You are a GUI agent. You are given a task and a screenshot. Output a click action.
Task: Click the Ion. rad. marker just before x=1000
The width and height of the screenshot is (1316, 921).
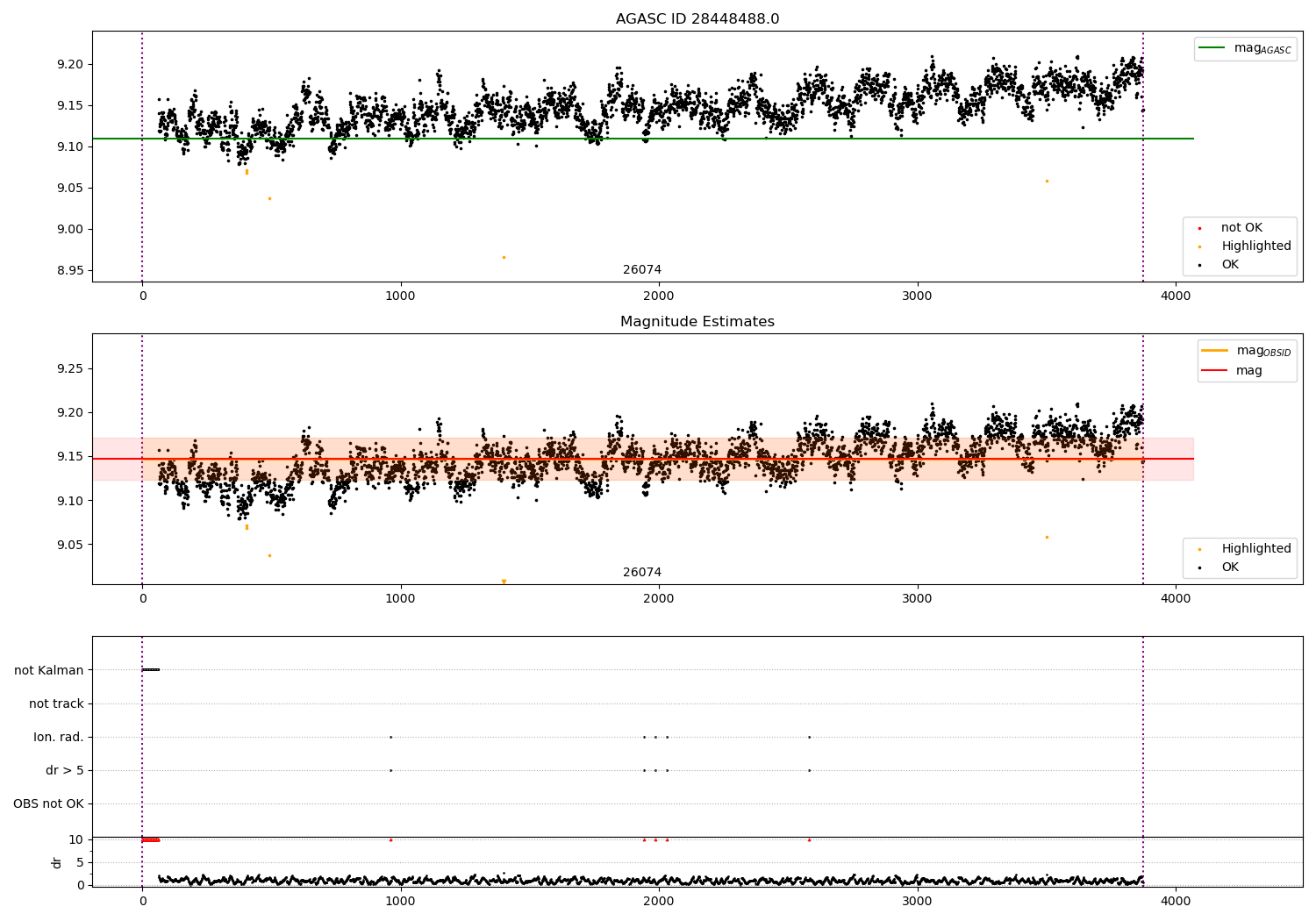click(390, 737)
